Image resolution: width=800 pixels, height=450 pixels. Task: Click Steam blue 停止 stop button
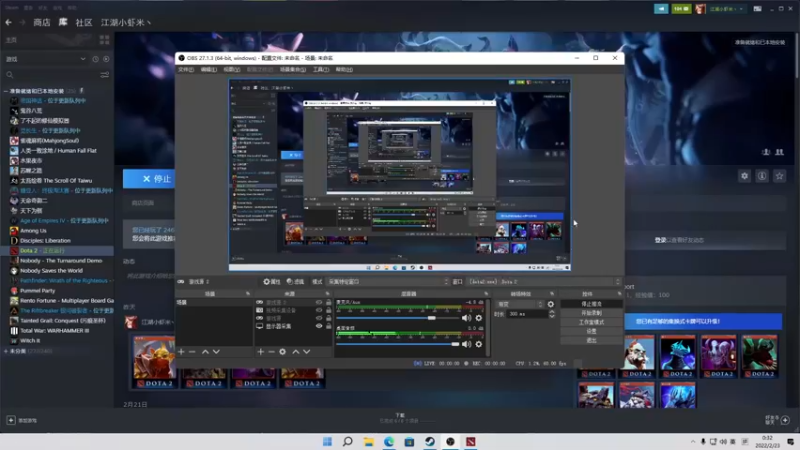coord(149,179)
